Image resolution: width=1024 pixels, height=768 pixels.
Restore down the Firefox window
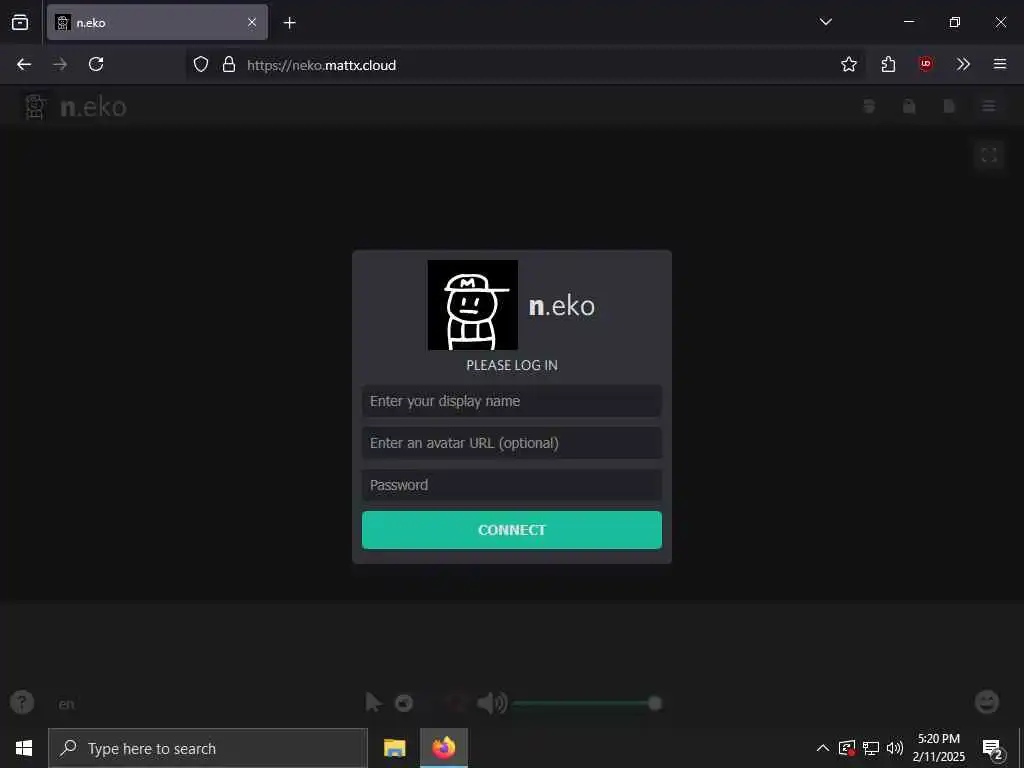click(x=954, y=22)
